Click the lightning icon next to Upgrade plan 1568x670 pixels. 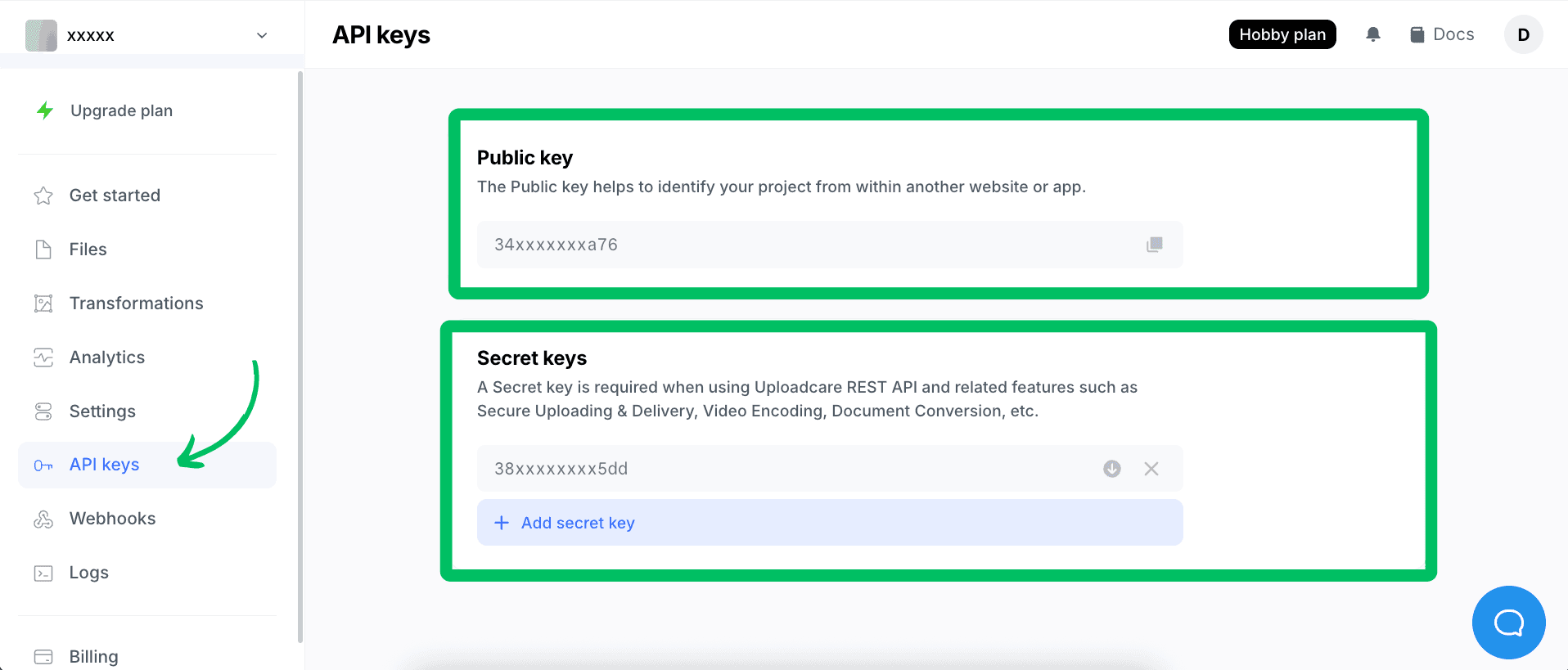point(45,110)
